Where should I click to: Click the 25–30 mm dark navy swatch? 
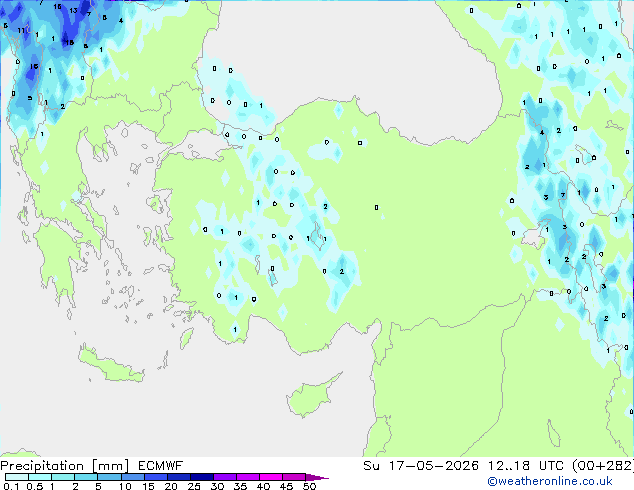(201, 477)
